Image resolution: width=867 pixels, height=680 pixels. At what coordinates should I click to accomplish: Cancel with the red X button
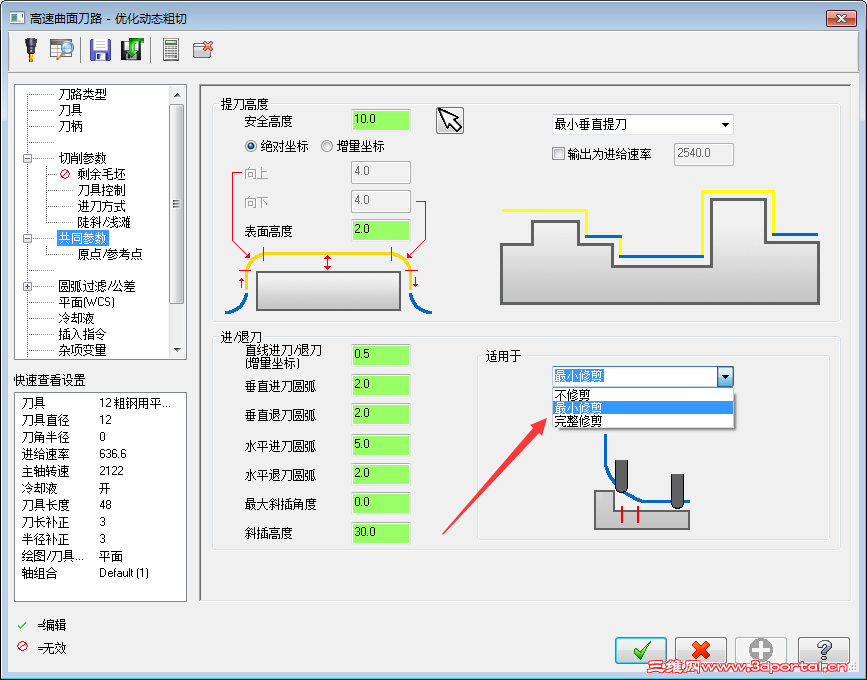701,651
